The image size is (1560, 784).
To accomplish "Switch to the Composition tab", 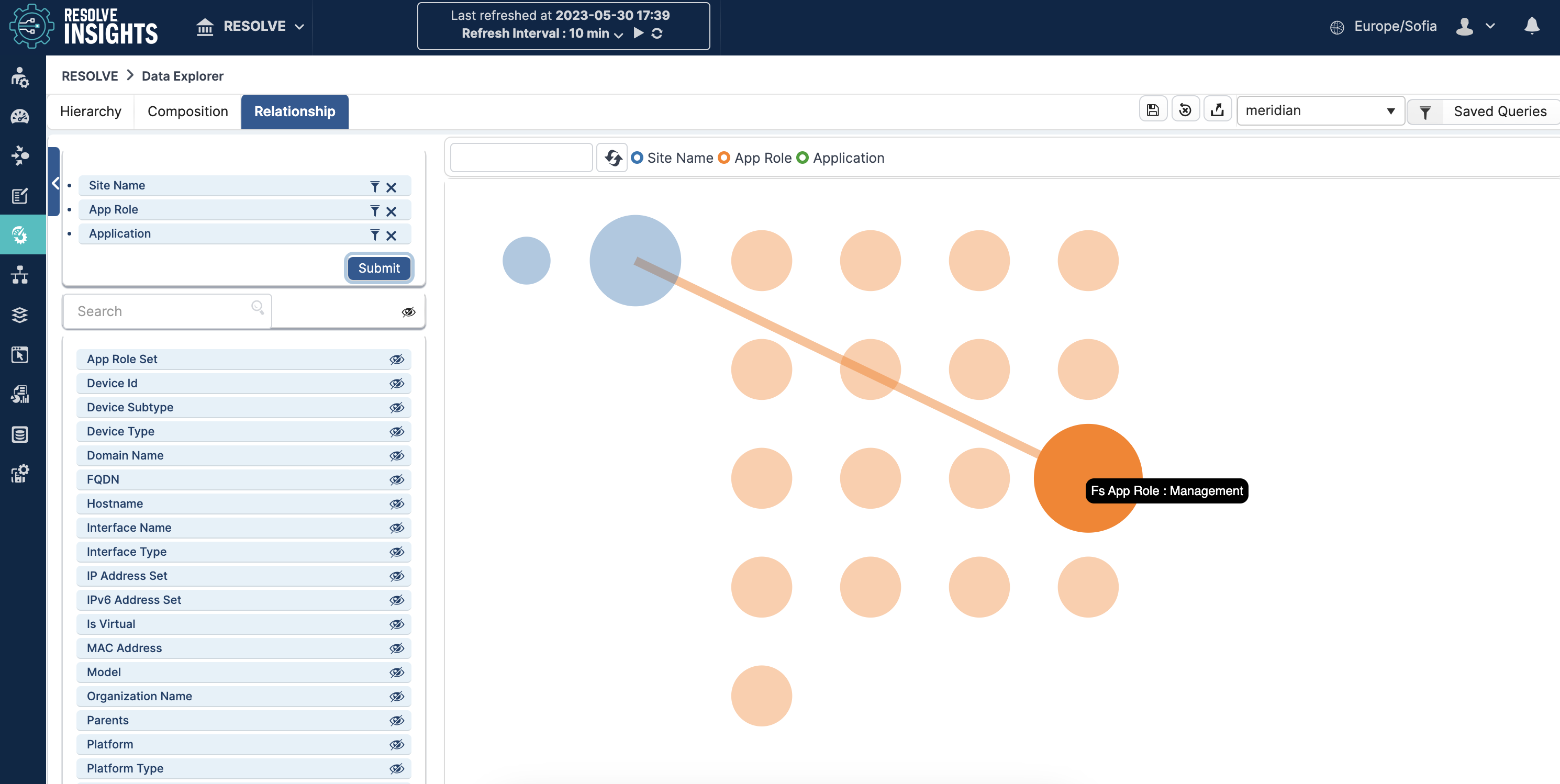I will 188,111.
